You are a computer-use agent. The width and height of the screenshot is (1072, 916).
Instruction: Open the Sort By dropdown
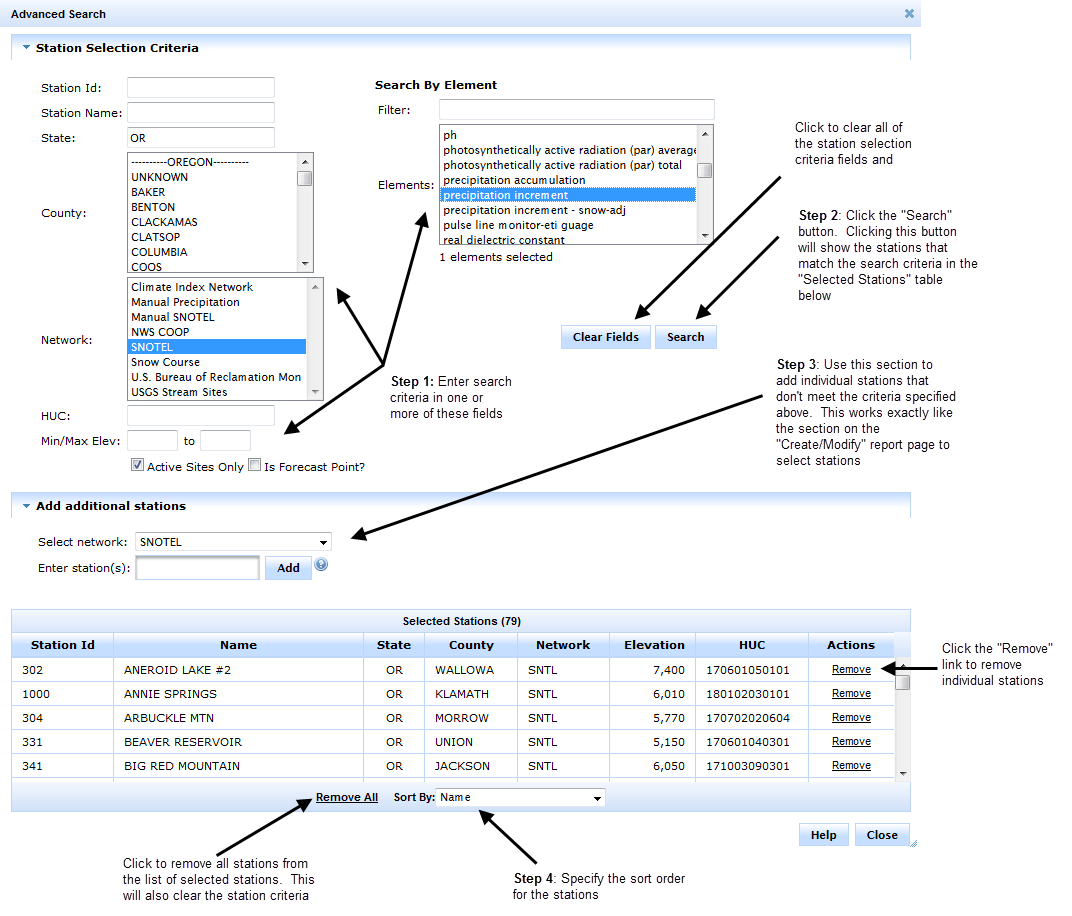[521, 798]
